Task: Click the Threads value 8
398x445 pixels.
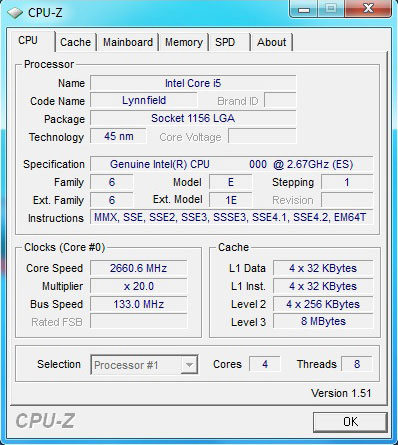Action: [x=357, y=364]
